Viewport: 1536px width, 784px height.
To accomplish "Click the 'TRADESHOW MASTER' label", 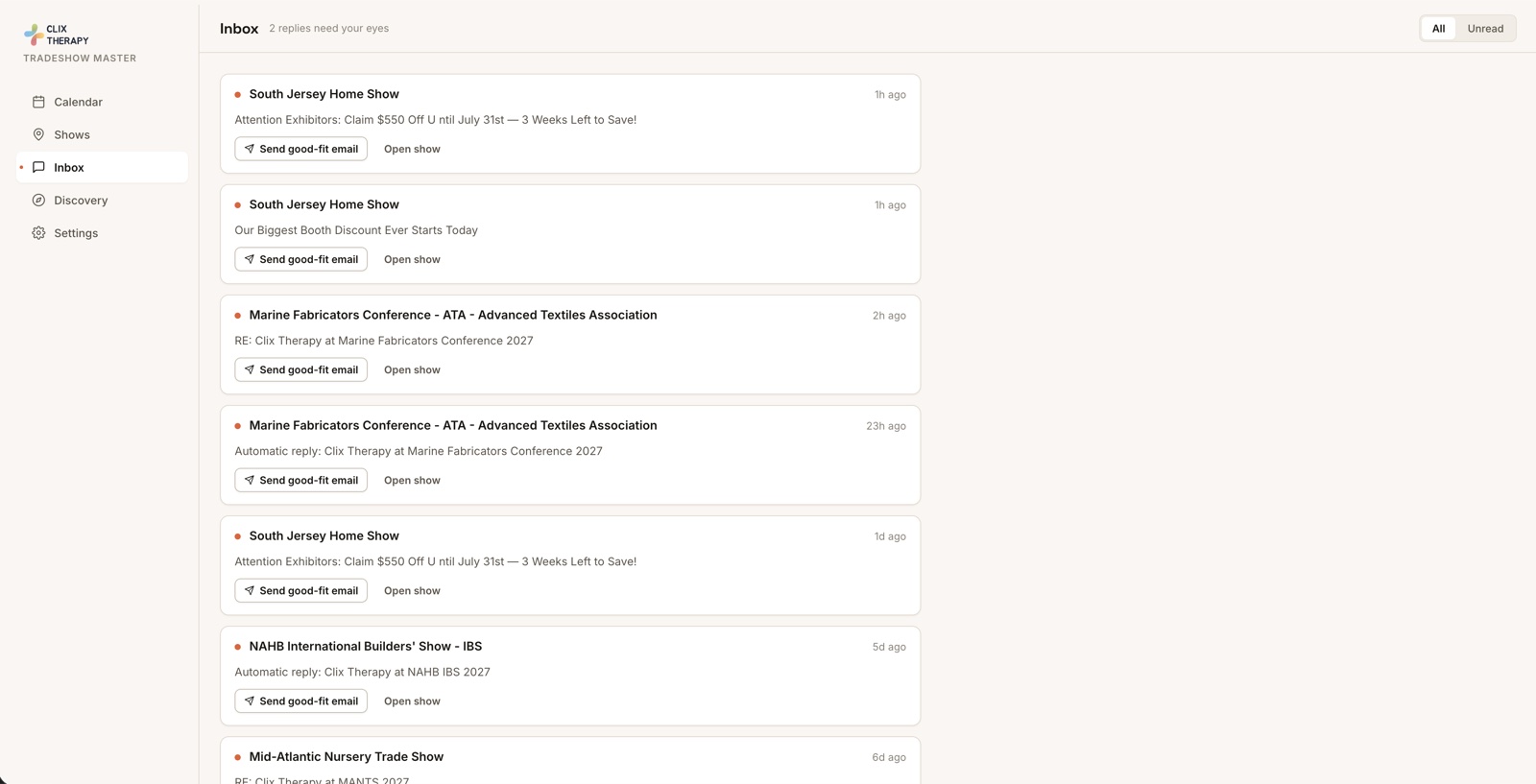I will coord(80,59).
